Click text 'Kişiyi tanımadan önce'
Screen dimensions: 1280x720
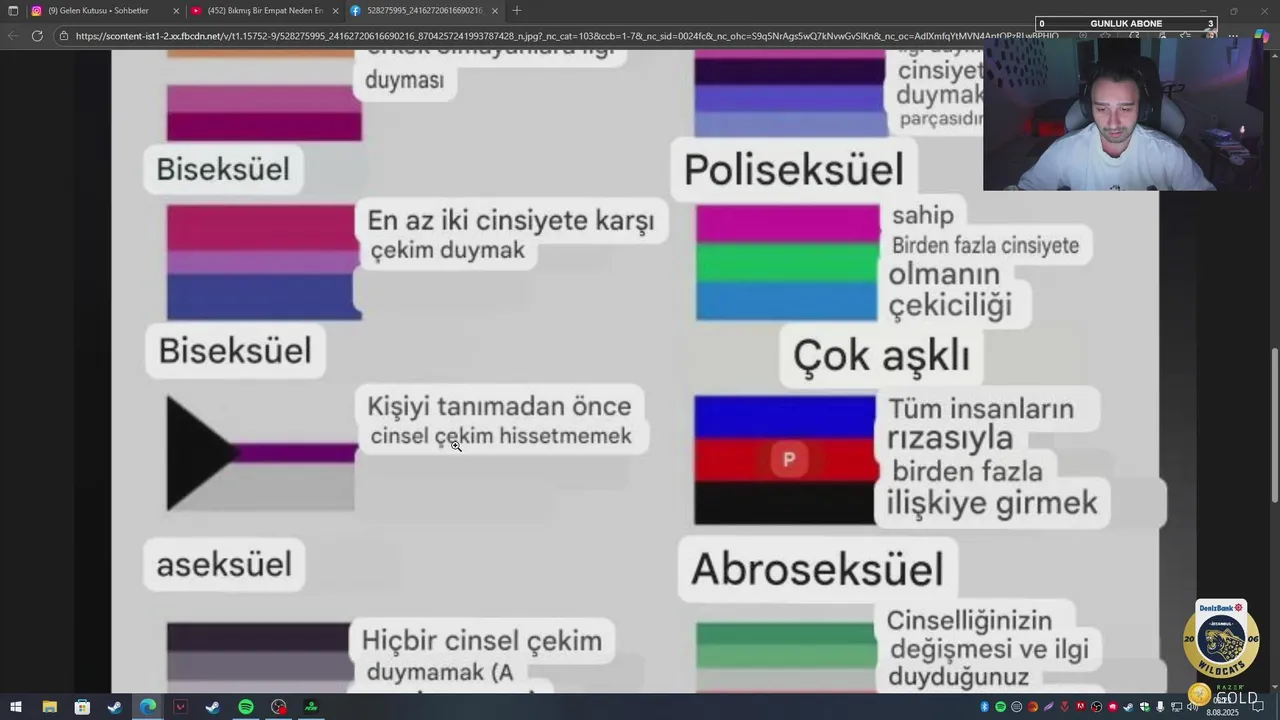pyautogui.click(x=499, y=406)
